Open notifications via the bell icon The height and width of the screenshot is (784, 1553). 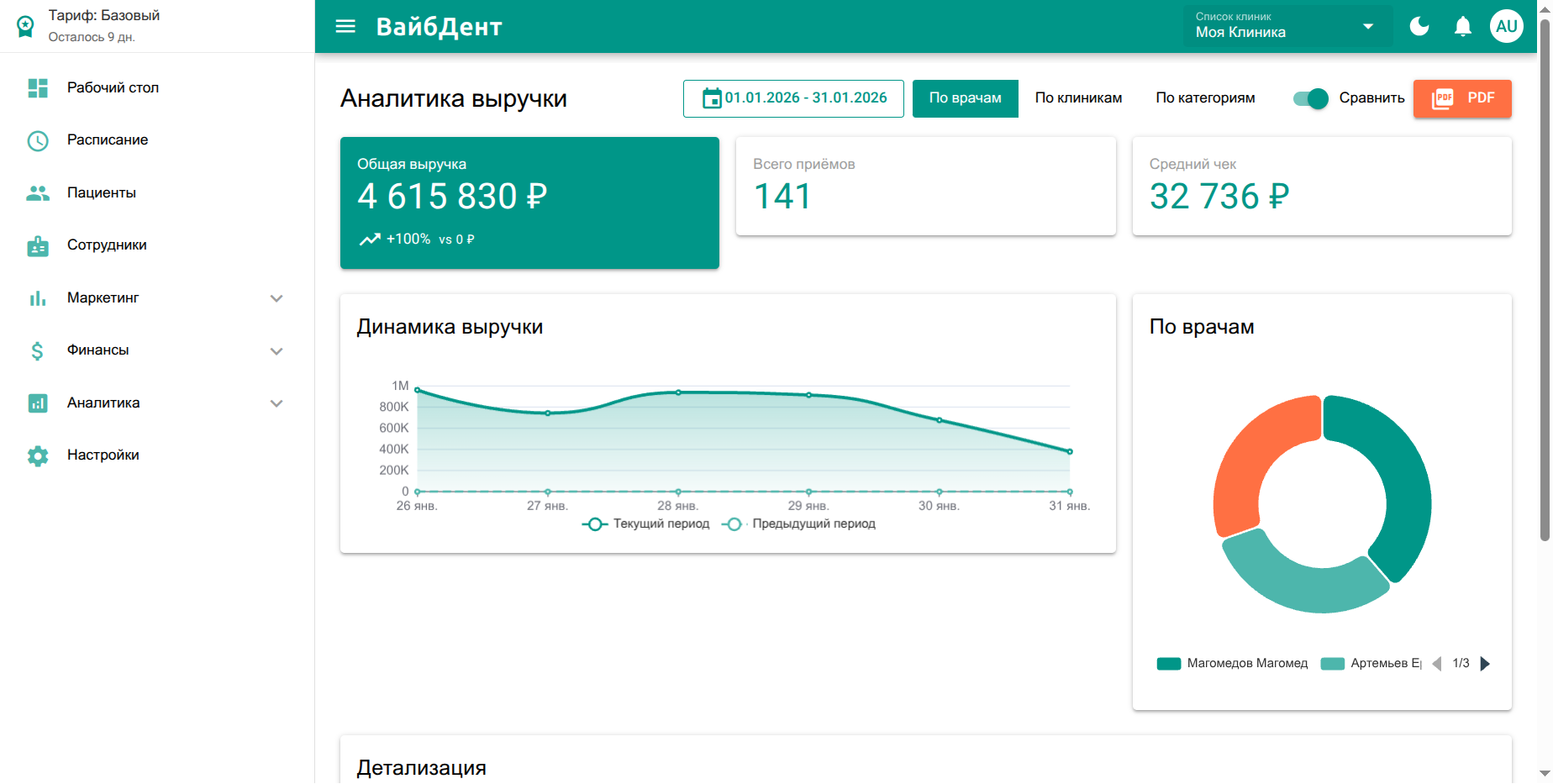[x=1462, y=26]
